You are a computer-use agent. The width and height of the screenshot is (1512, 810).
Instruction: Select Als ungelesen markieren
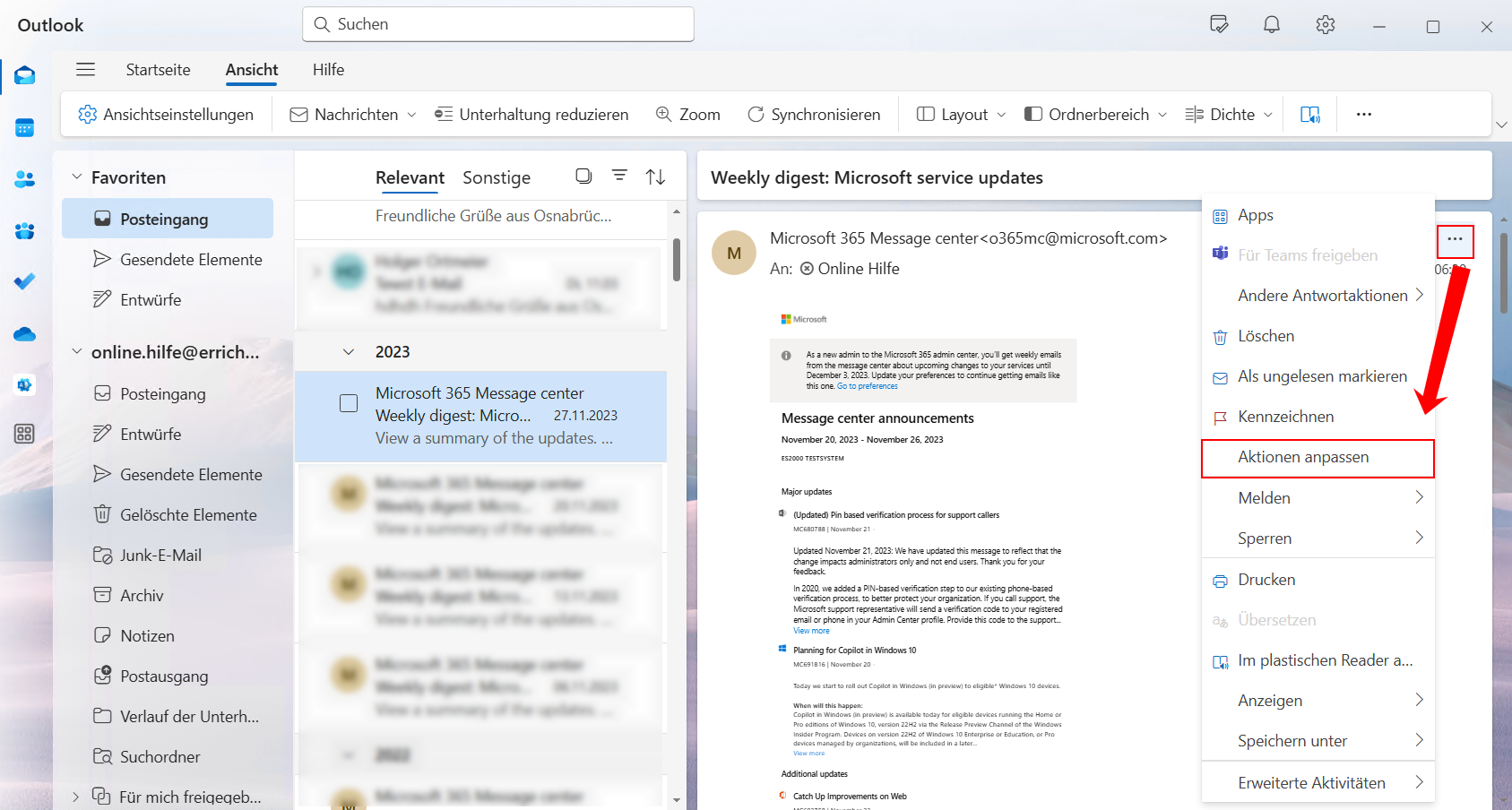tap(1318, 376)
